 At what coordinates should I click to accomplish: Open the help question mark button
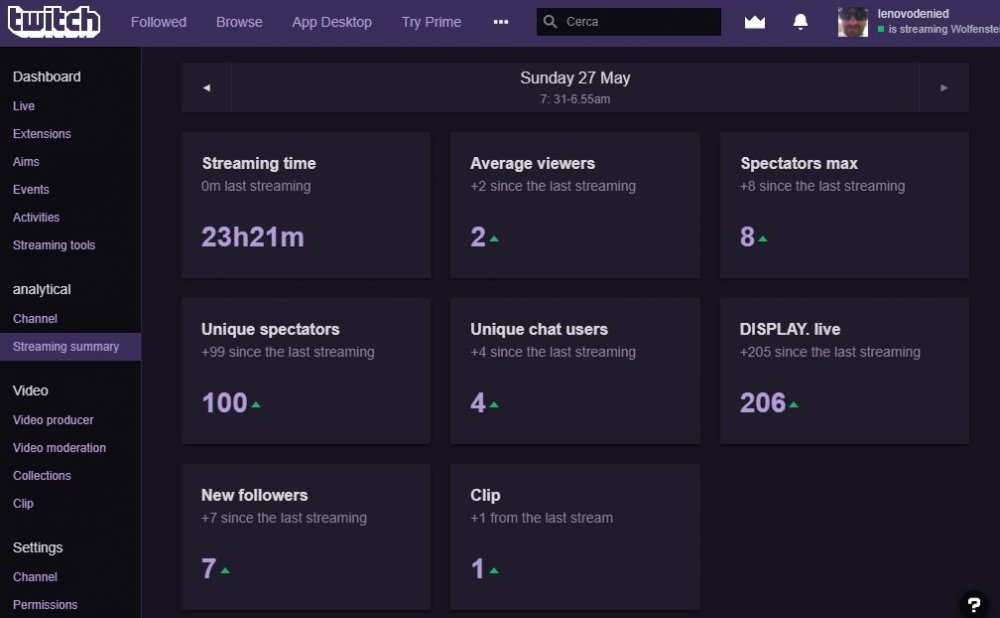[x=973, y=604]
